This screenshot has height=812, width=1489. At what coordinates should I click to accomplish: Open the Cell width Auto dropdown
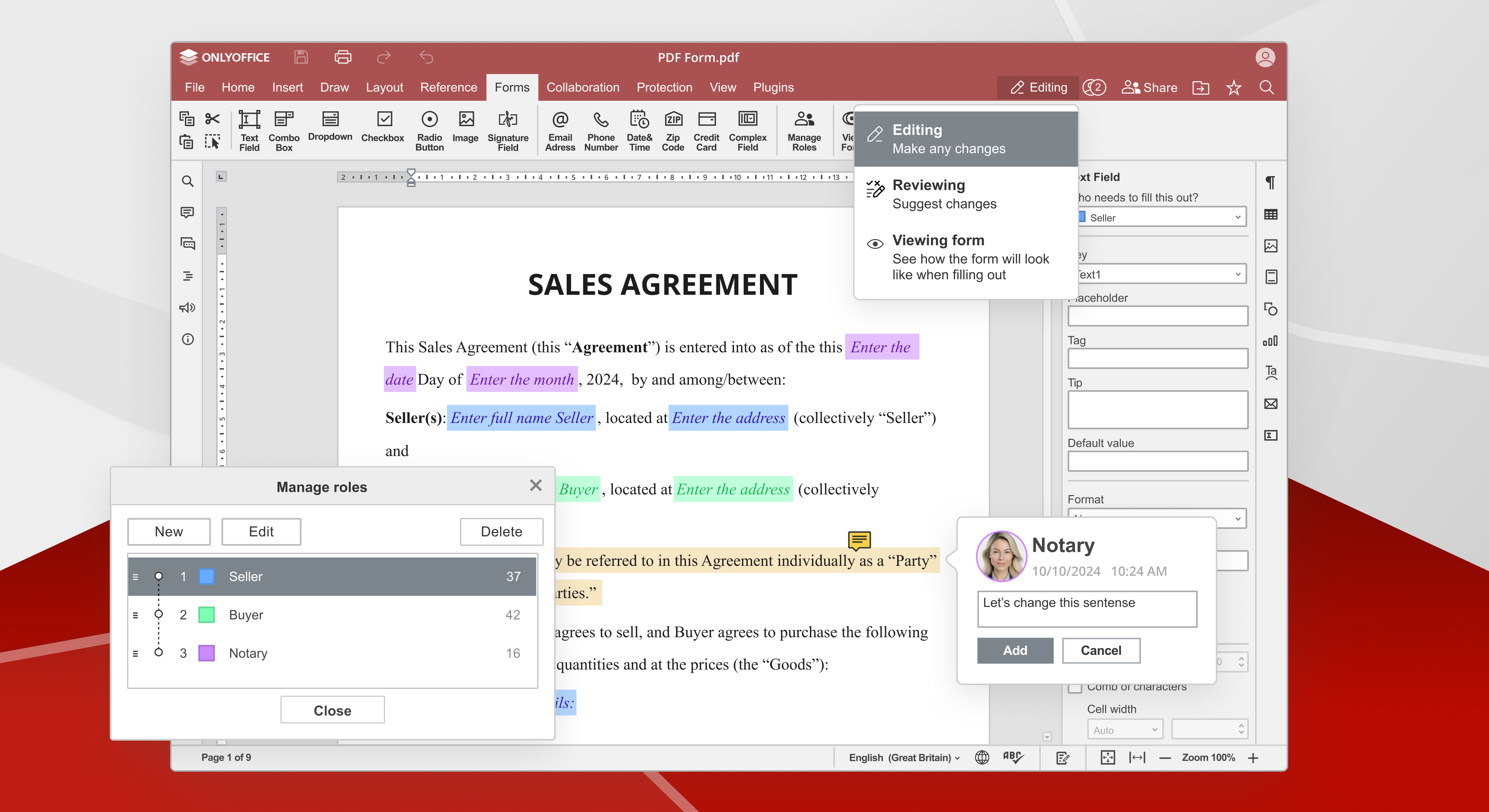(1124, 729)
